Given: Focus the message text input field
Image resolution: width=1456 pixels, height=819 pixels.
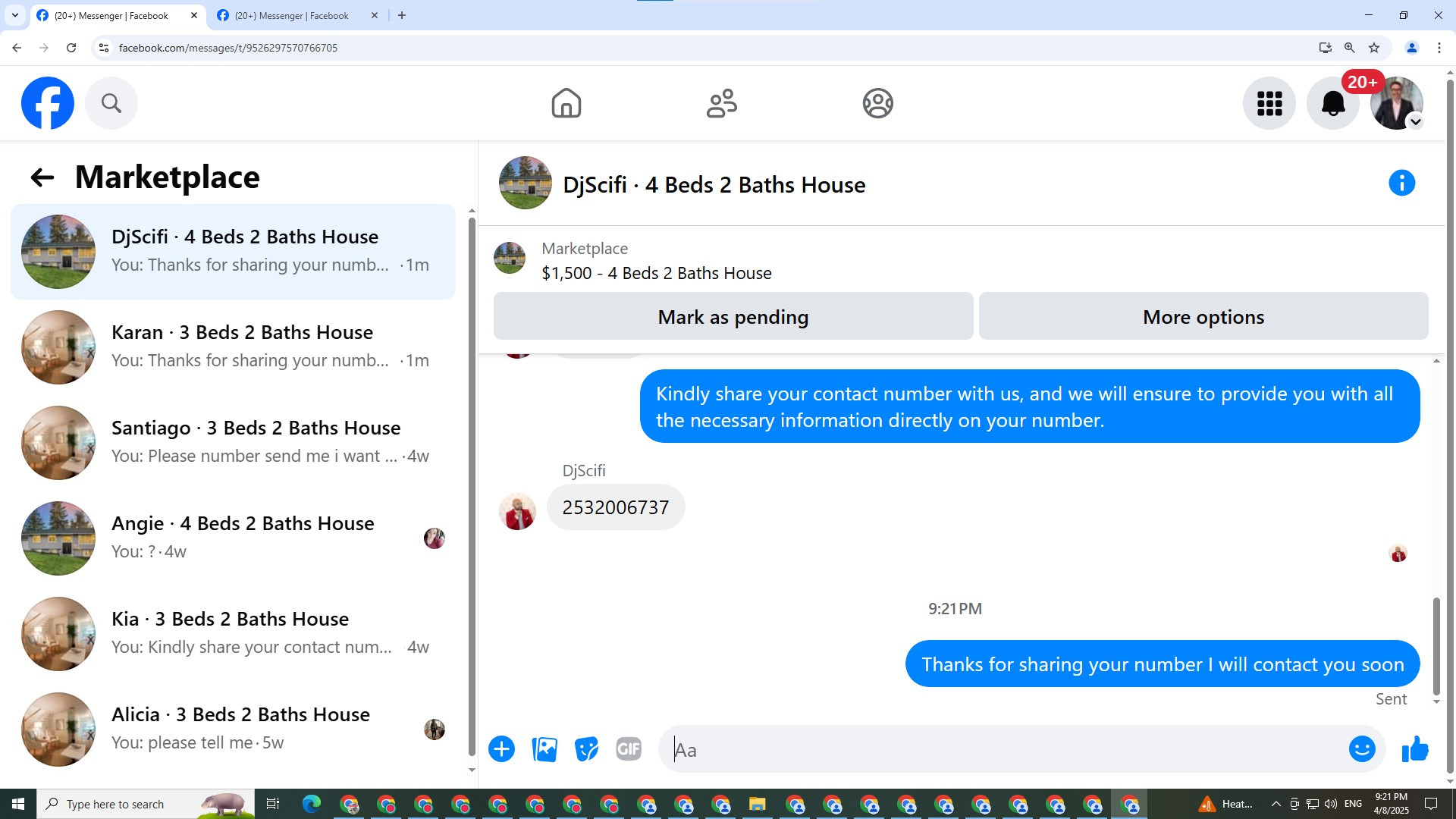Looking at the screenshot, I should 1001,749.
